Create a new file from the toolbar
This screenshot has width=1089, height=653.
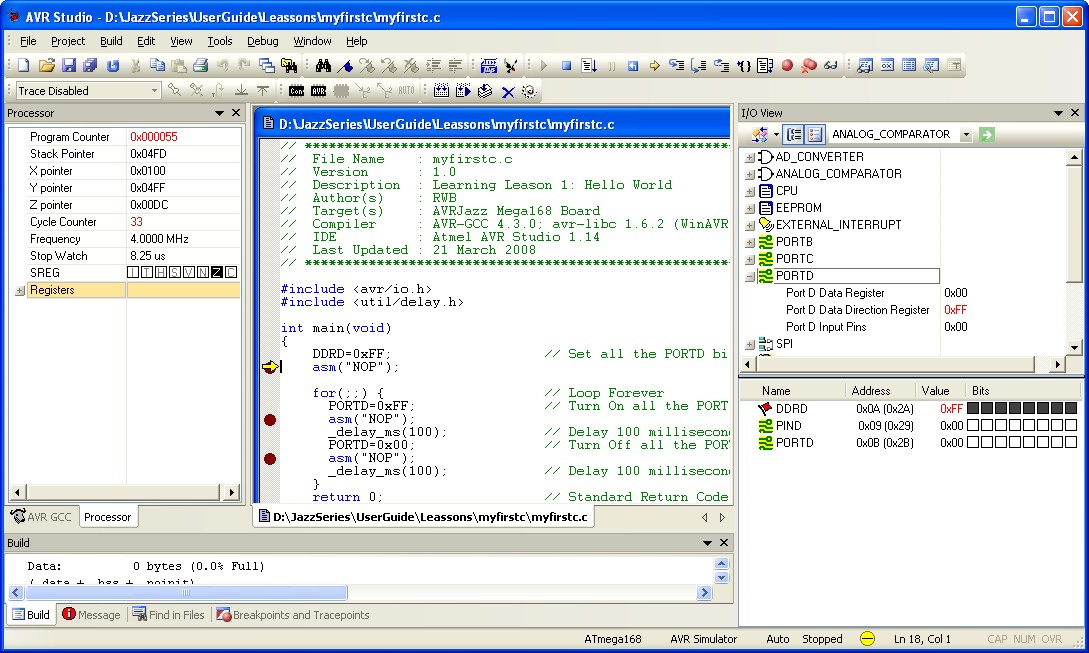24,65
